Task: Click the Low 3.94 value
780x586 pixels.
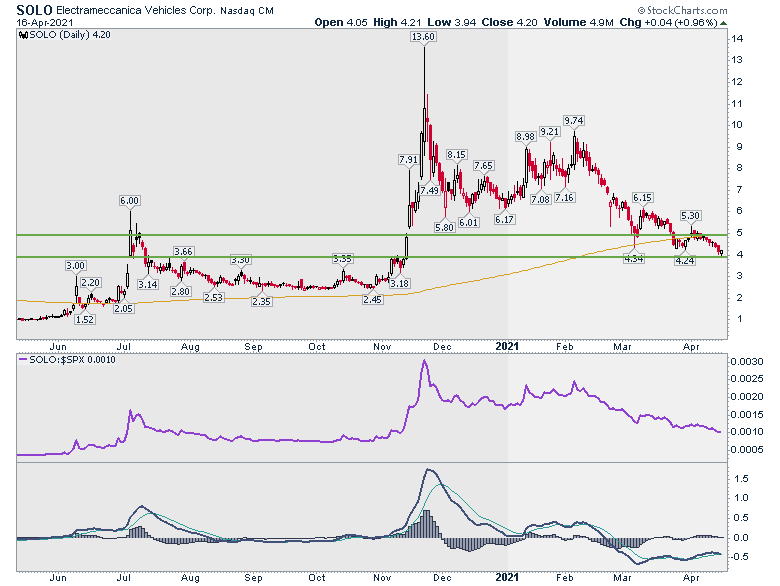Action: point(452,22)
